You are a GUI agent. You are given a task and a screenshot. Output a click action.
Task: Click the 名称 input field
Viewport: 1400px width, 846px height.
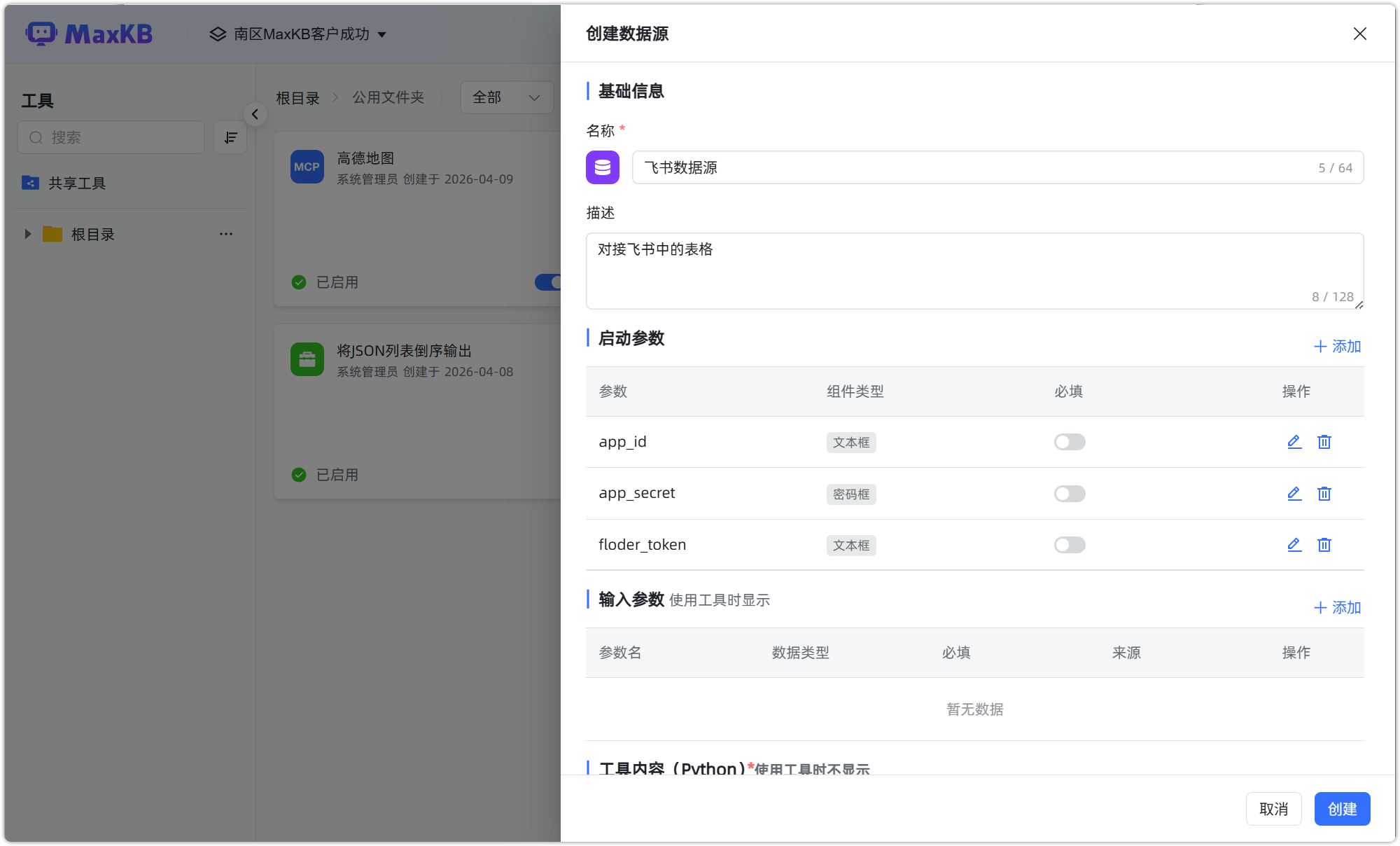click(997, 167)
